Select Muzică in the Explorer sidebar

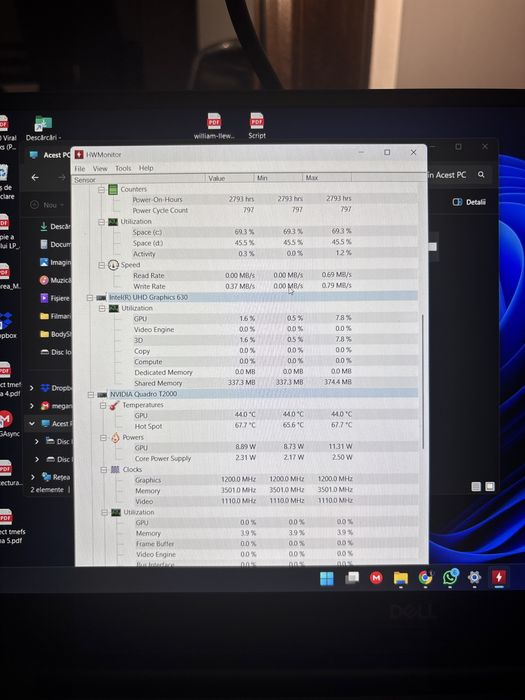(55, 280)
